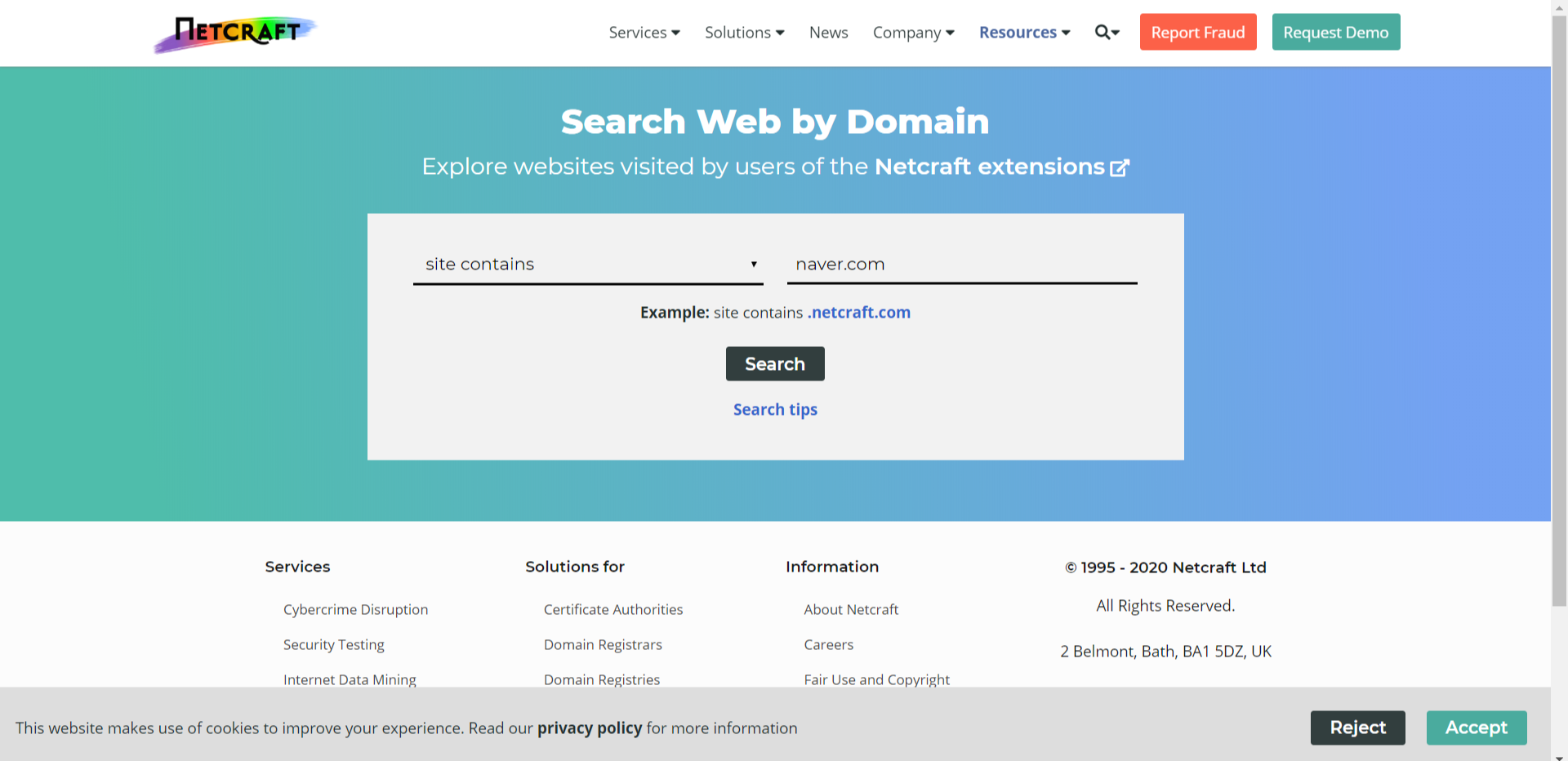Image resolution: width=1568 pixels, height=761 pixels.
Task: Expand the Company navigation menu
Action: pos(914,33)
